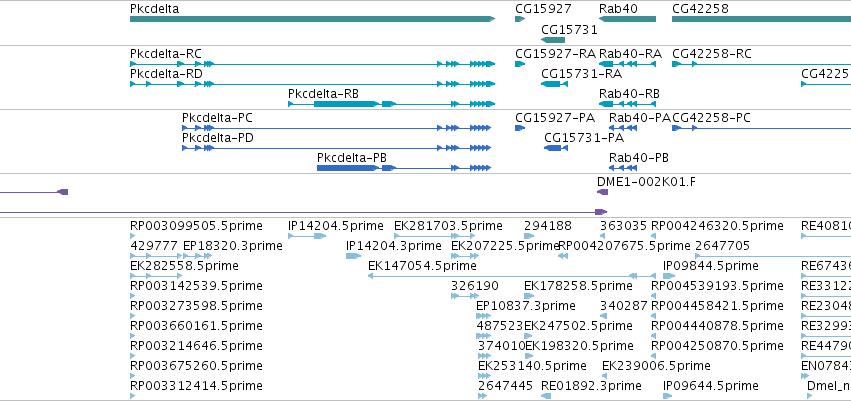Click the RP003675260.5prime EST label

196,366
